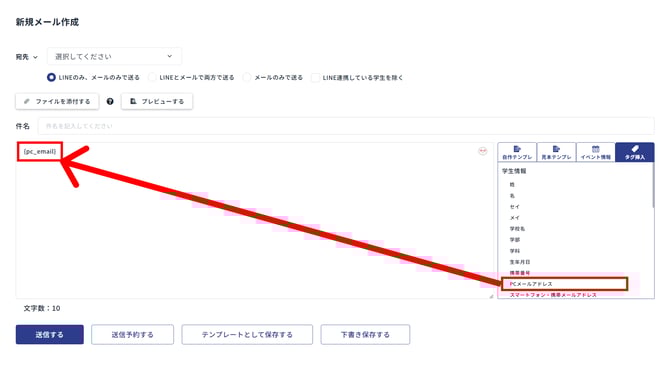Viewport: 670px width, 369px height.
Task: Click the emoji icon in message body
Action: coord(482,151)
